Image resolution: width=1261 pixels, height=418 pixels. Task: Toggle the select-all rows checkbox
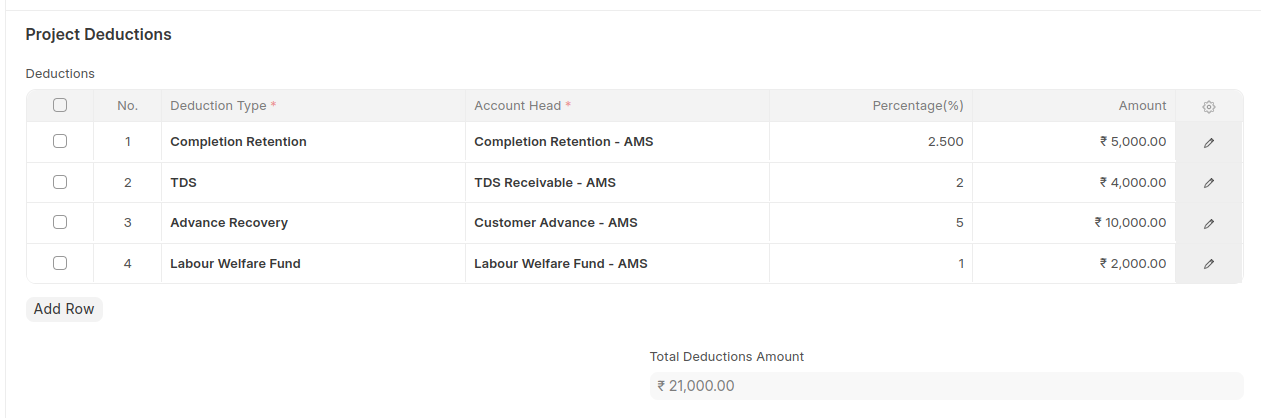(60, 105)
